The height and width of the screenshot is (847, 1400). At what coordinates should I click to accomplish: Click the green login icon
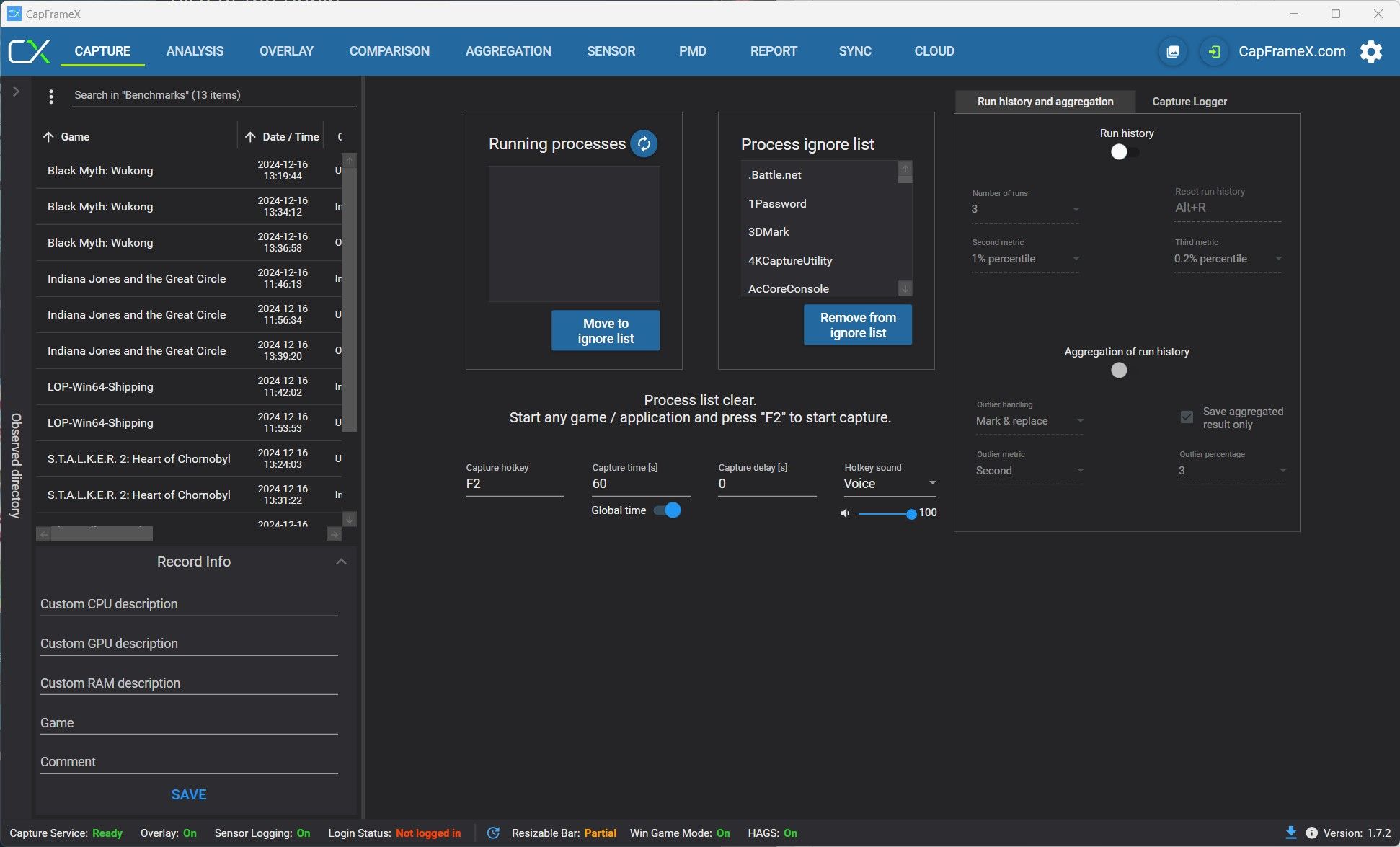click(x=1214, y=52)
